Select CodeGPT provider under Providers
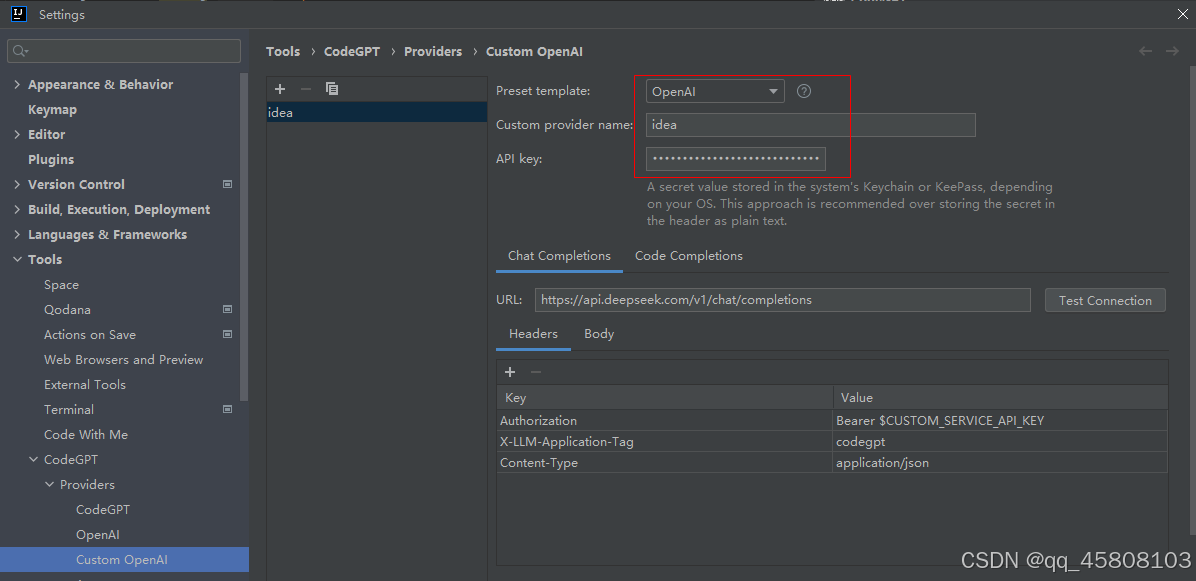This screenshot has height=581, width=1196. (x=103, y=510)
